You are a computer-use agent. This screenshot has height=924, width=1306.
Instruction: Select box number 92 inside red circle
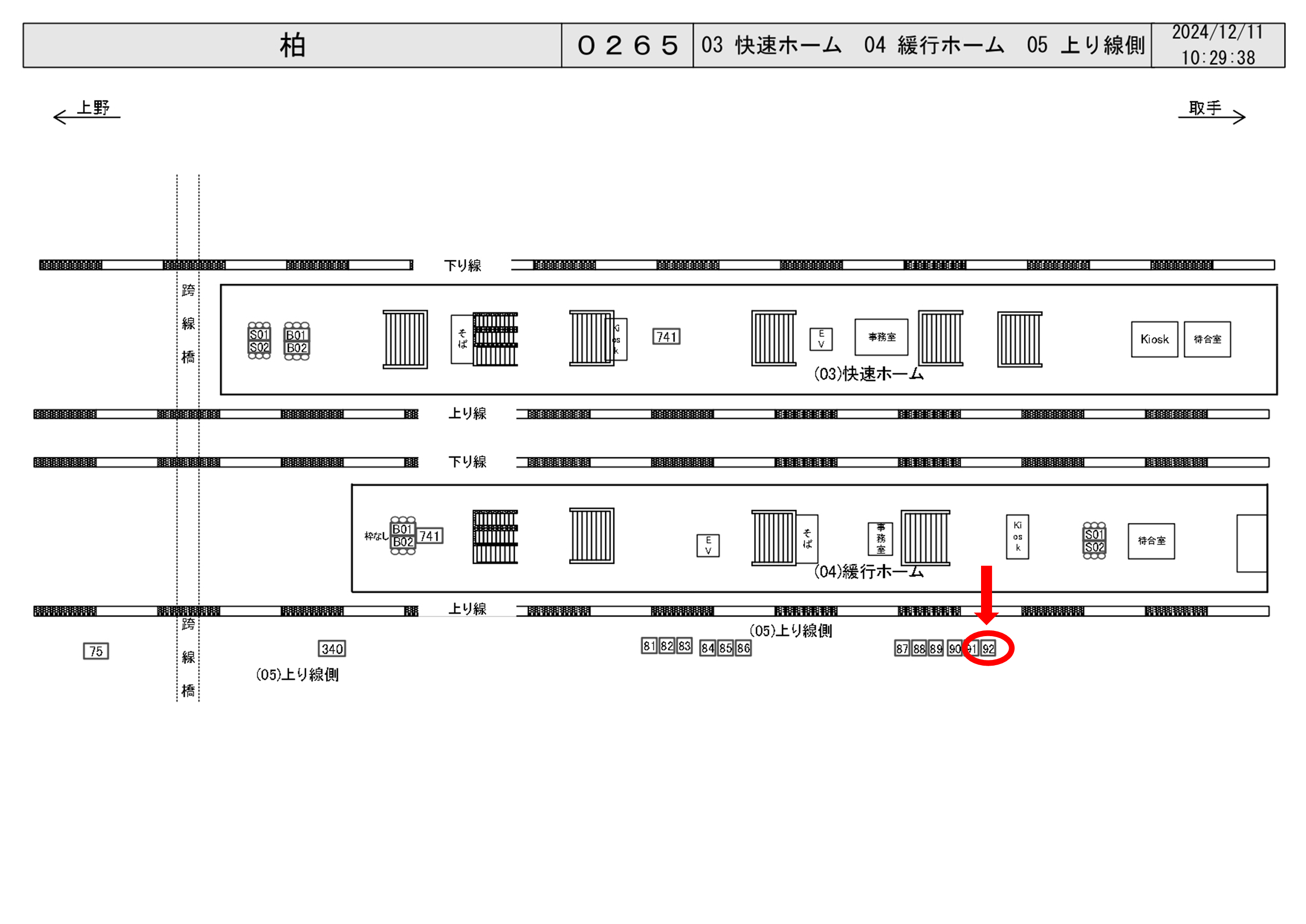coord(989,649)
